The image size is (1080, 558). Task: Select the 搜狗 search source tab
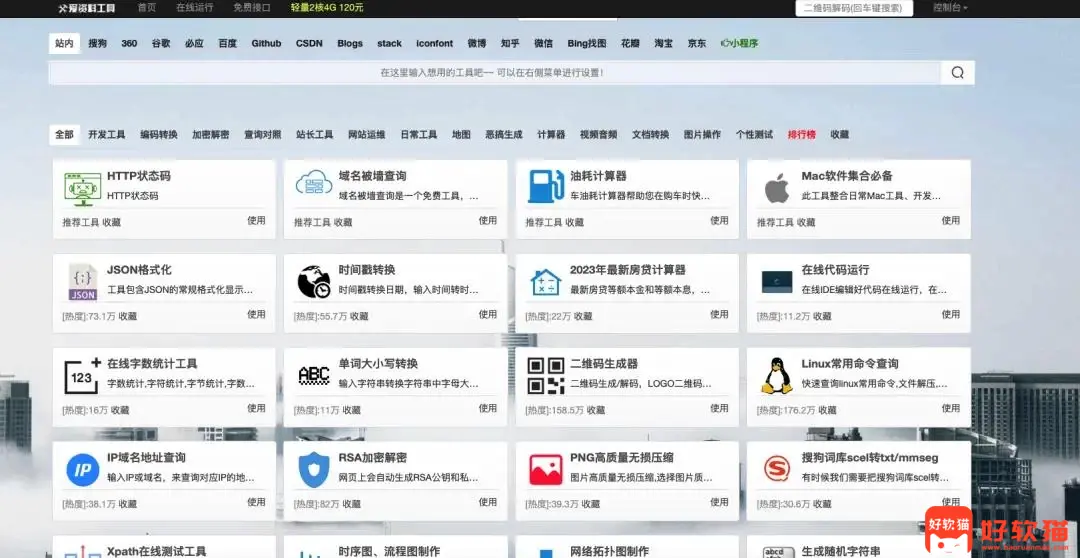[x=98, y=43]
